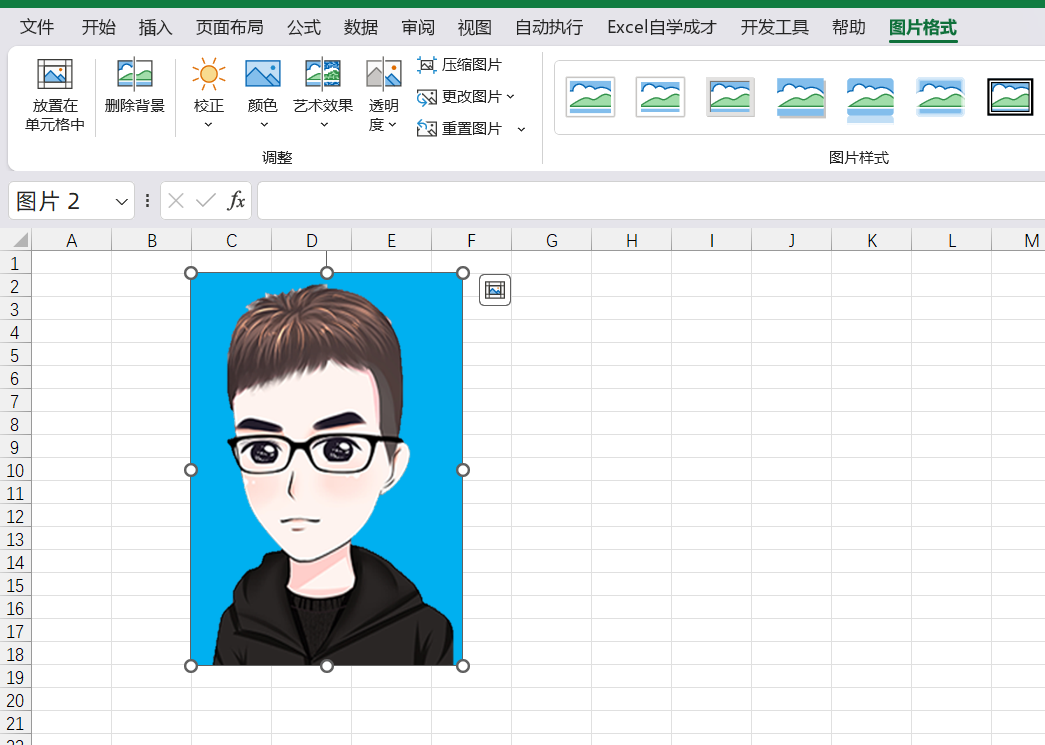Click the formula bar cancel X icon
This screenshot has width=1045, height=745.
[x=176, y=201]
